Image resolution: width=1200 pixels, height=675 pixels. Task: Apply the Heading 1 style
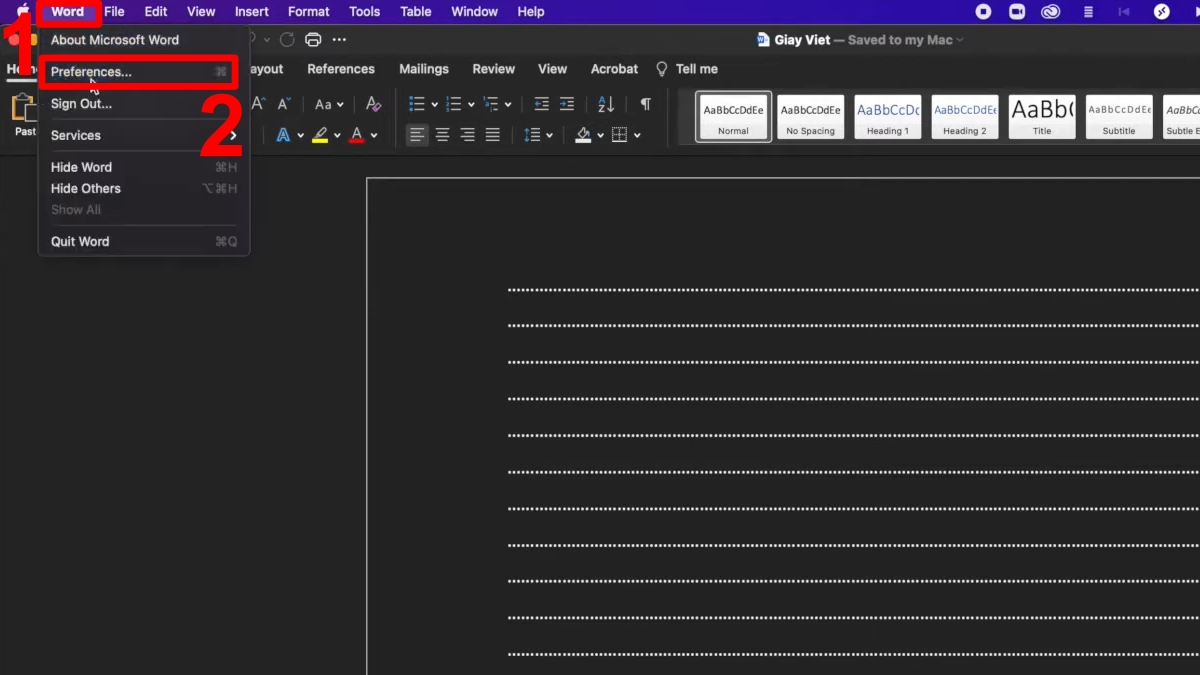(x=887, y=117)
